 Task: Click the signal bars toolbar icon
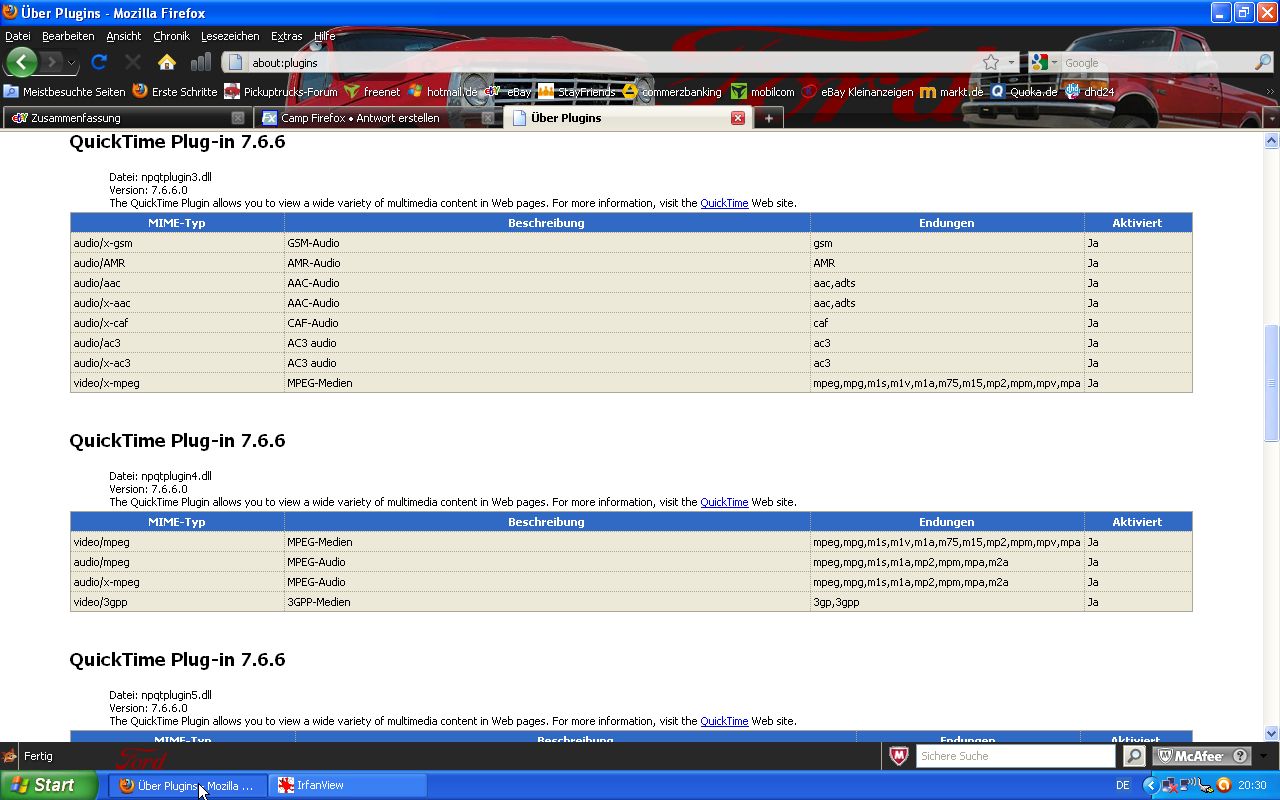point(201,62)
